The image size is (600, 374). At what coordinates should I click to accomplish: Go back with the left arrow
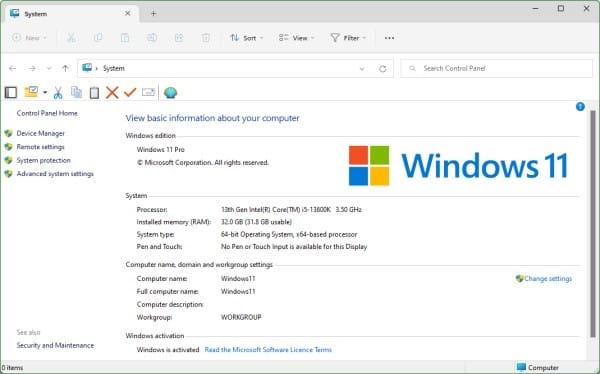[x=13, y=69]
